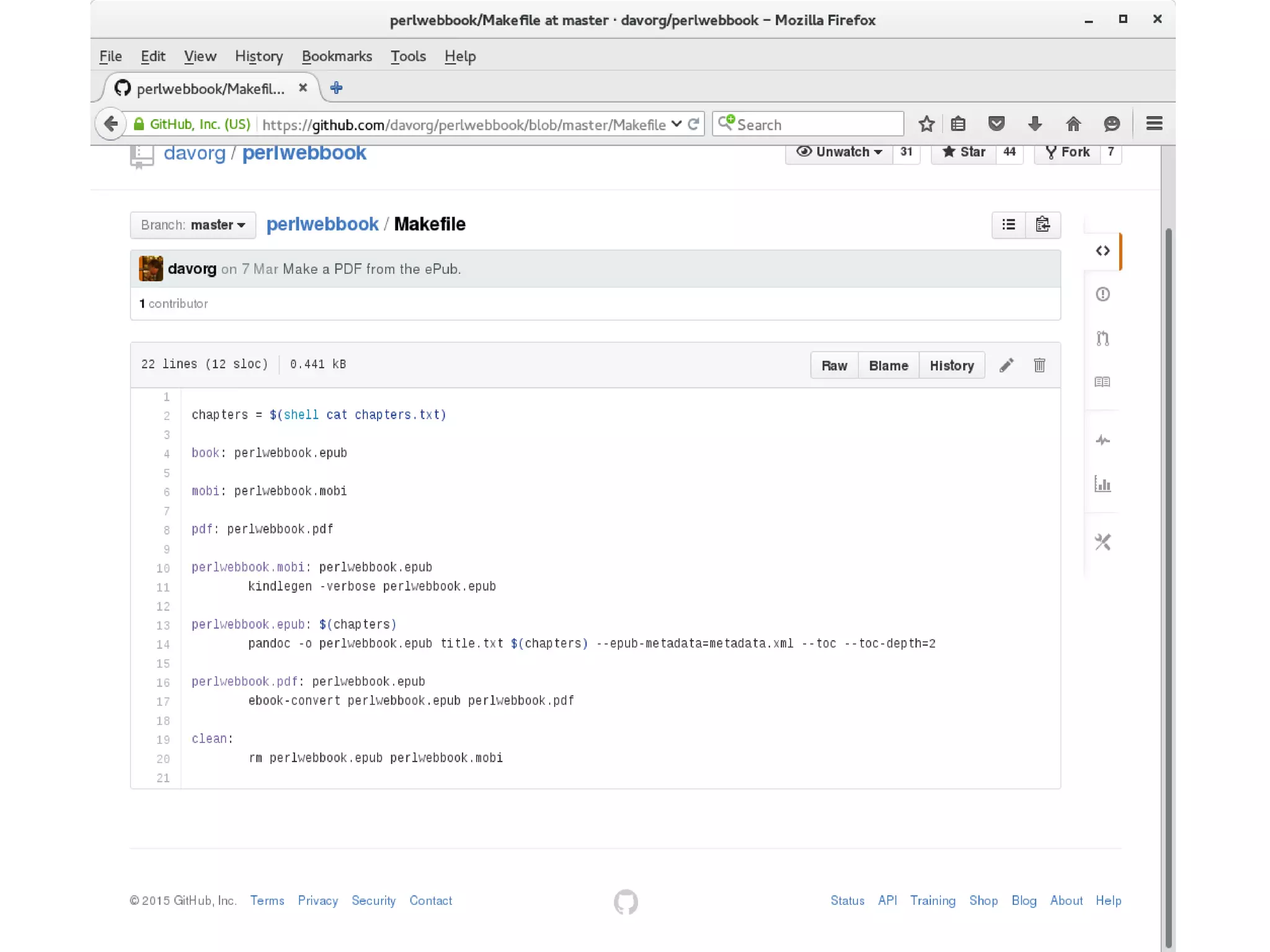Star the perlwebbook repository

964,152
